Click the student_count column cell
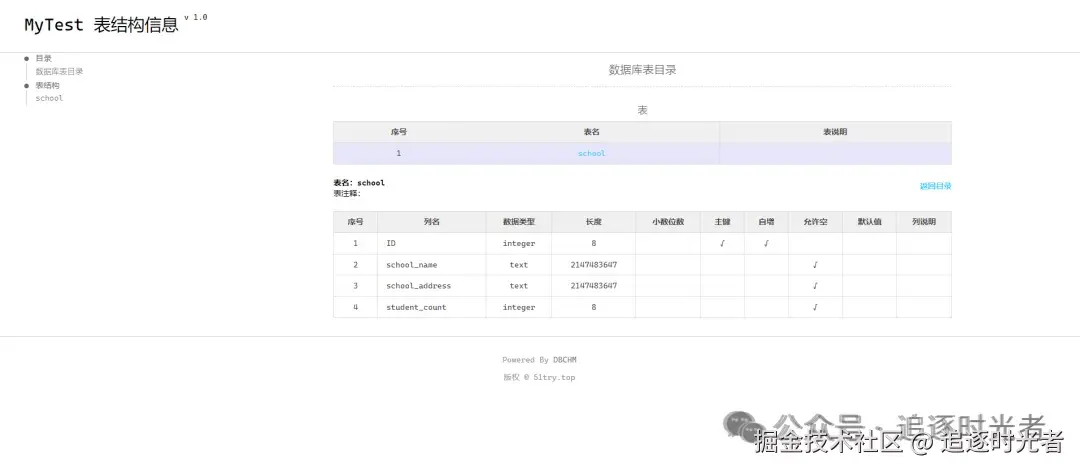This screenshot has width=1080, height=471. pyautogui.click(x=432, y=307)
